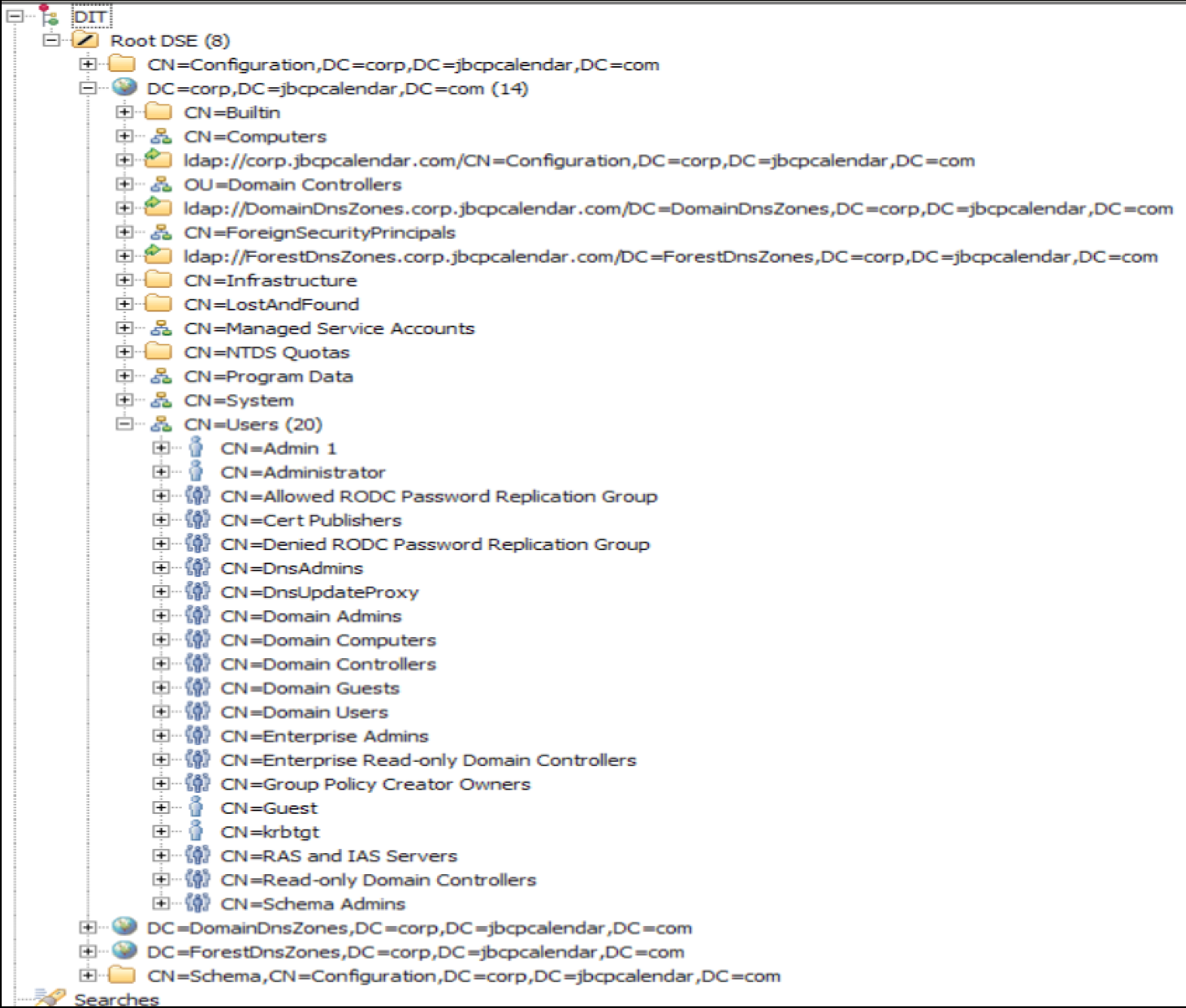Image resolution: width=1186 pixels, height=1008 pixels.
Task: Click the CN=Computers container icon
Action: tap(161, 136)
